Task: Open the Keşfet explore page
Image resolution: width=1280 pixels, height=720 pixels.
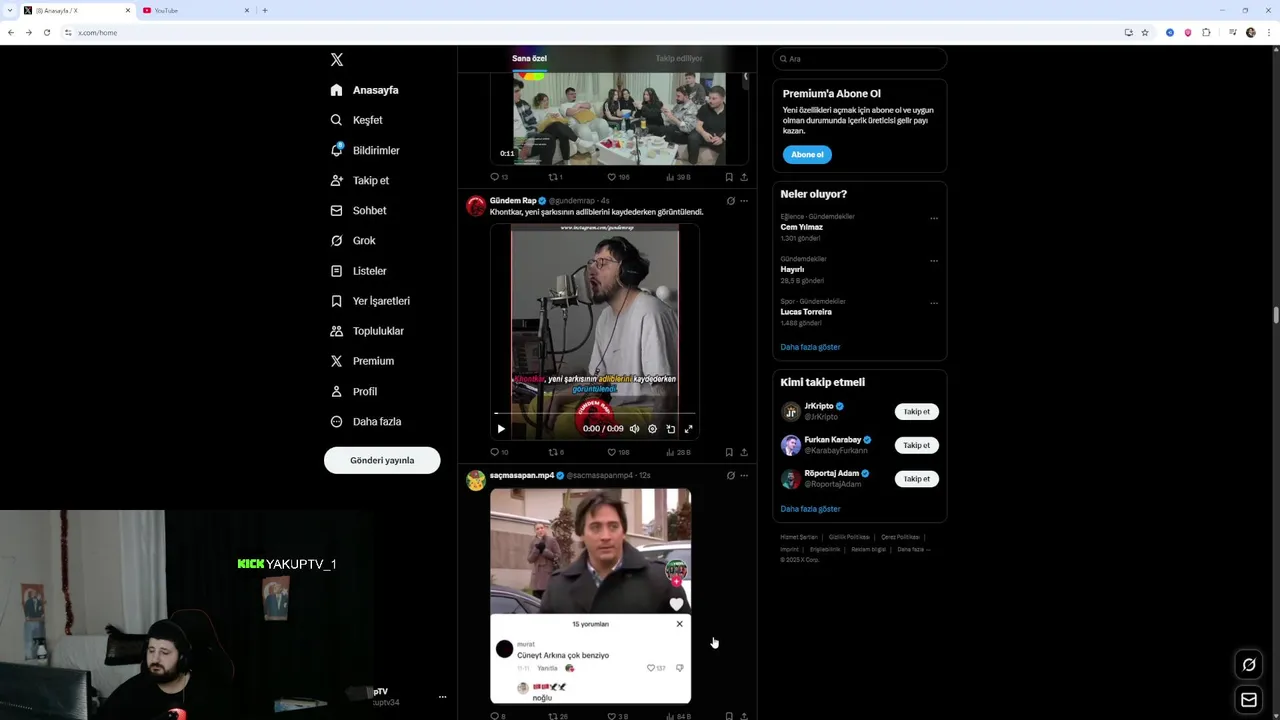Action: [x=357, y=120]
